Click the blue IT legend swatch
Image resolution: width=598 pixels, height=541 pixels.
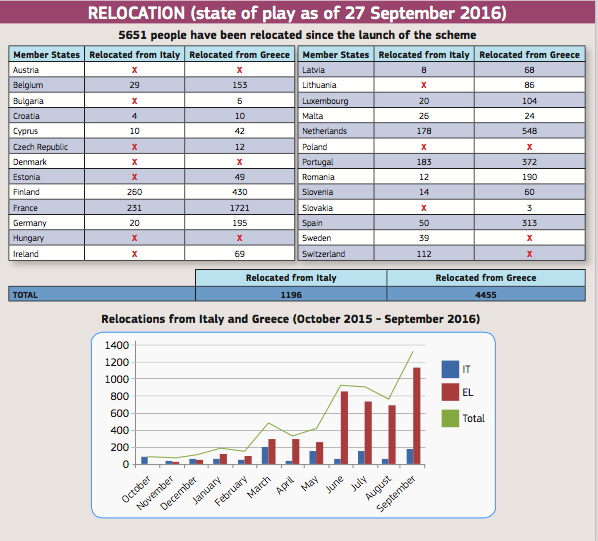coord(450,369)
